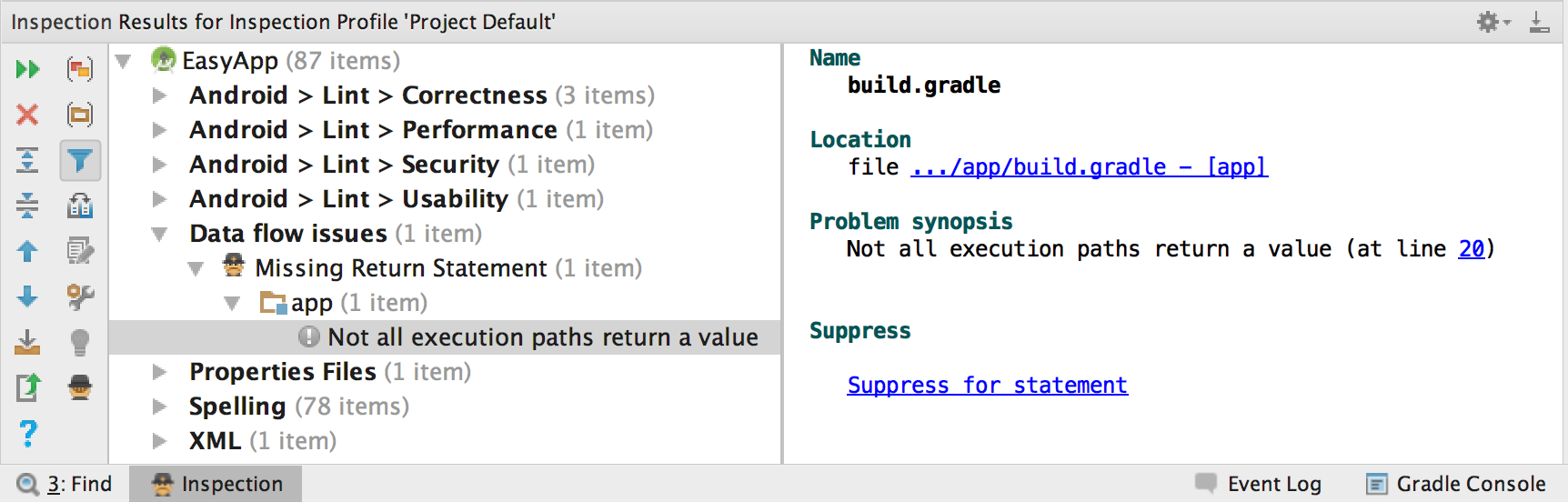This screenshot has width=1568, height=502.
Task: Click the Gradle Console icon
Action: pos(1377,484)
